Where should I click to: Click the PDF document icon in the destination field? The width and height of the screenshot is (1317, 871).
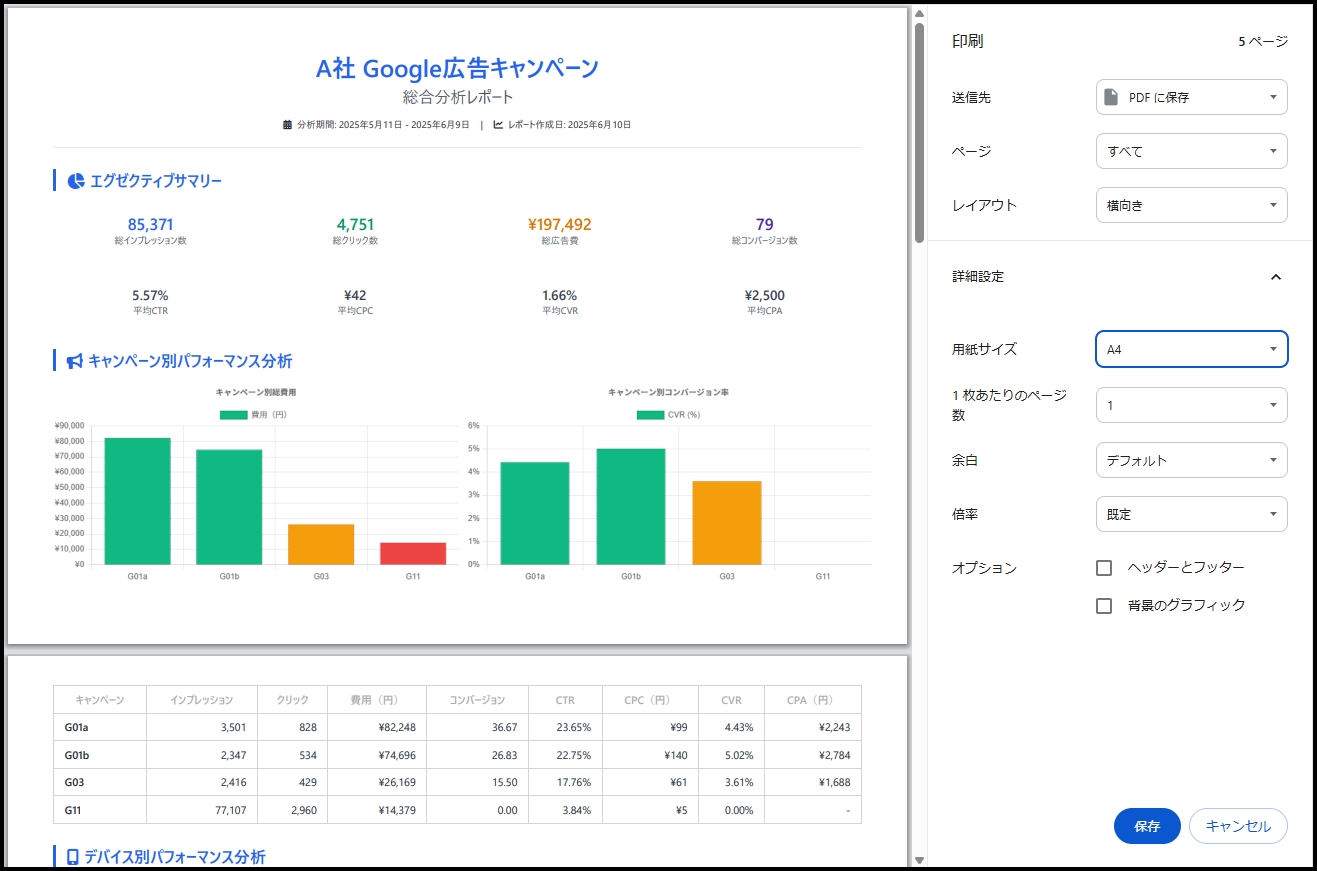[x=1110, y=97]
